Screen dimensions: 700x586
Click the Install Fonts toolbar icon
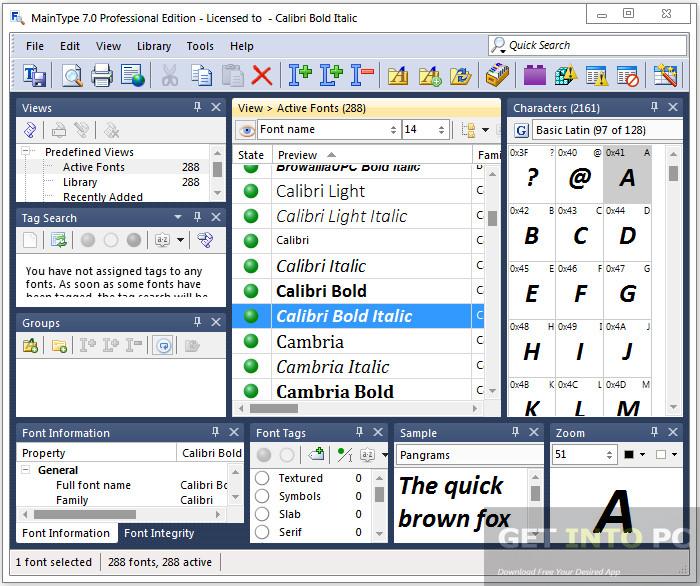[35, 75]
